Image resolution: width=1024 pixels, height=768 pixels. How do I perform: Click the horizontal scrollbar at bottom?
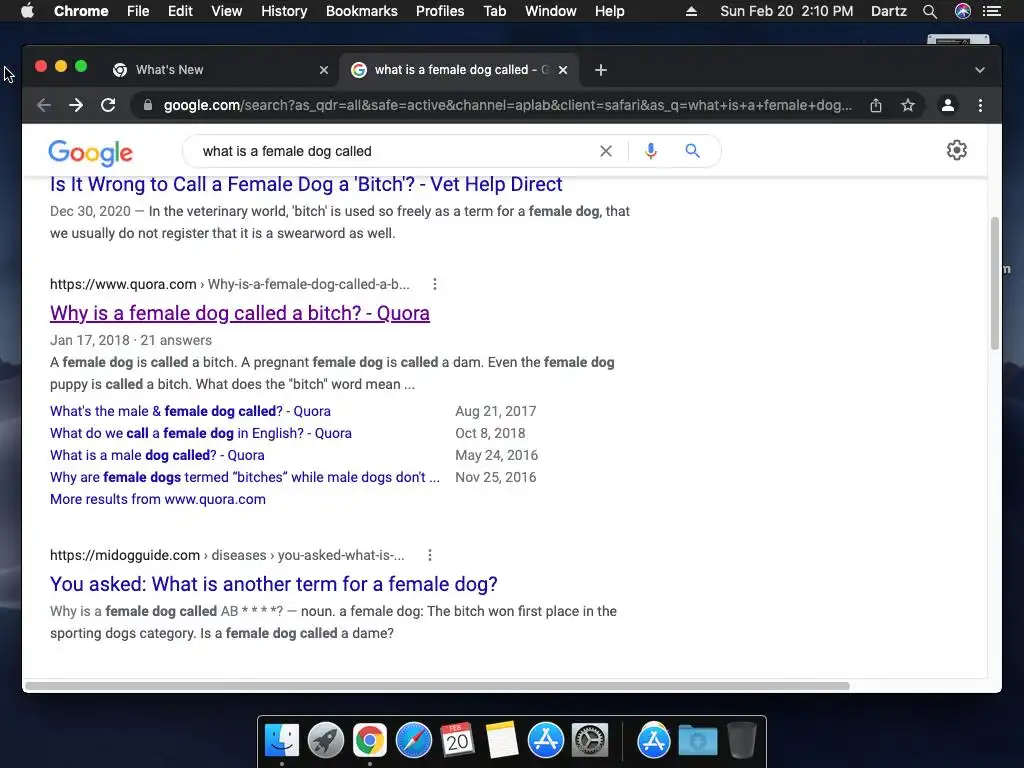(436, 686)
